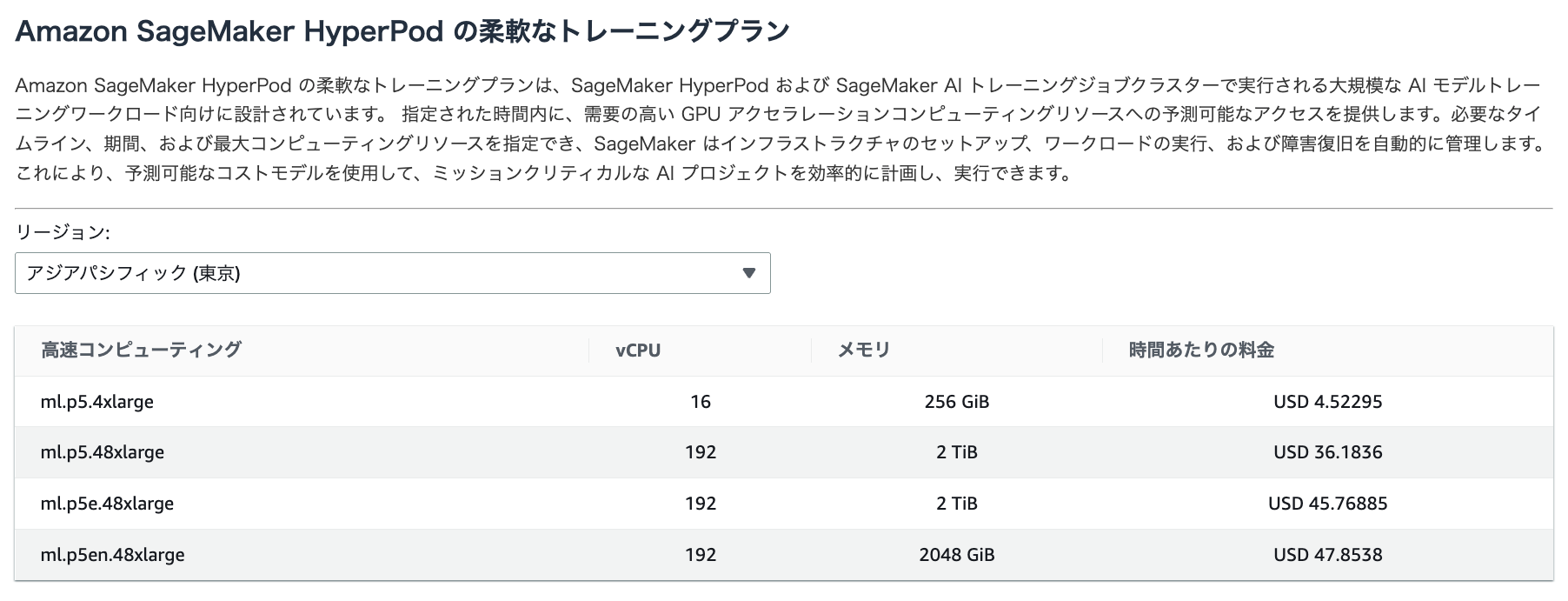1568x601 pixels.
Task: Click the 2048 GiB memory cell
Action: [x=956, y=555]
